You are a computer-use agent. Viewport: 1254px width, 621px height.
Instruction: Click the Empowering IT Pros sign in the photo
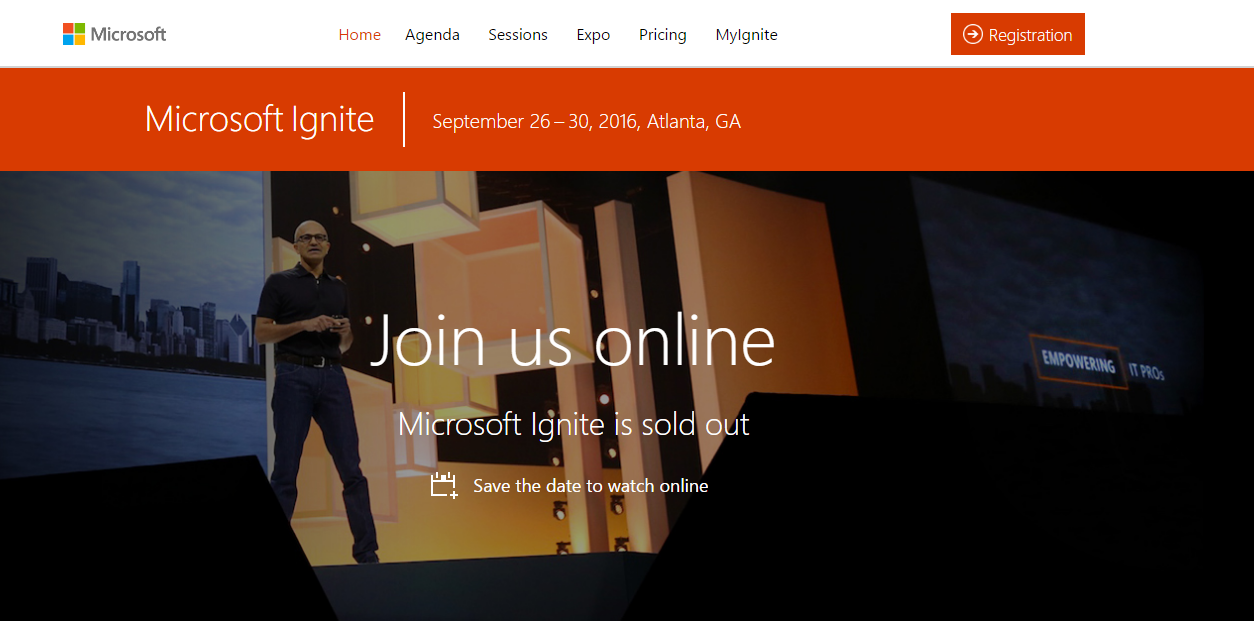pyautogui.click(x=1100, y=362)
